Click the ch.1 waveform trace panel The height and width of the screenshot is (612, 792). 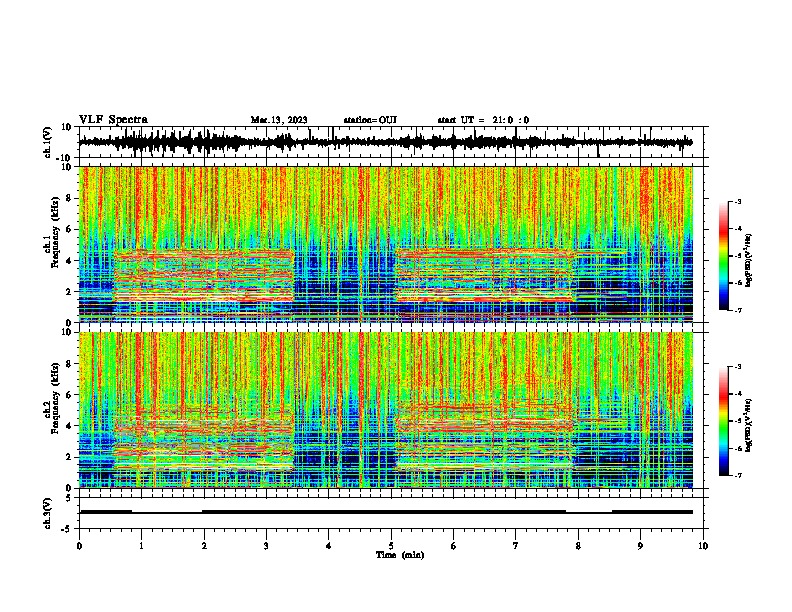point(393,142)
